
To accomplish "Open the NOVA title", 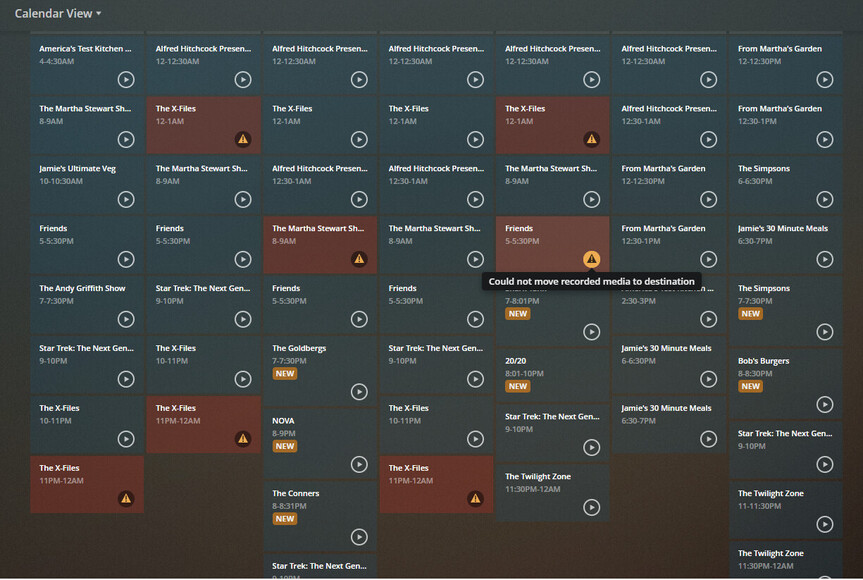I will [283, 421].
